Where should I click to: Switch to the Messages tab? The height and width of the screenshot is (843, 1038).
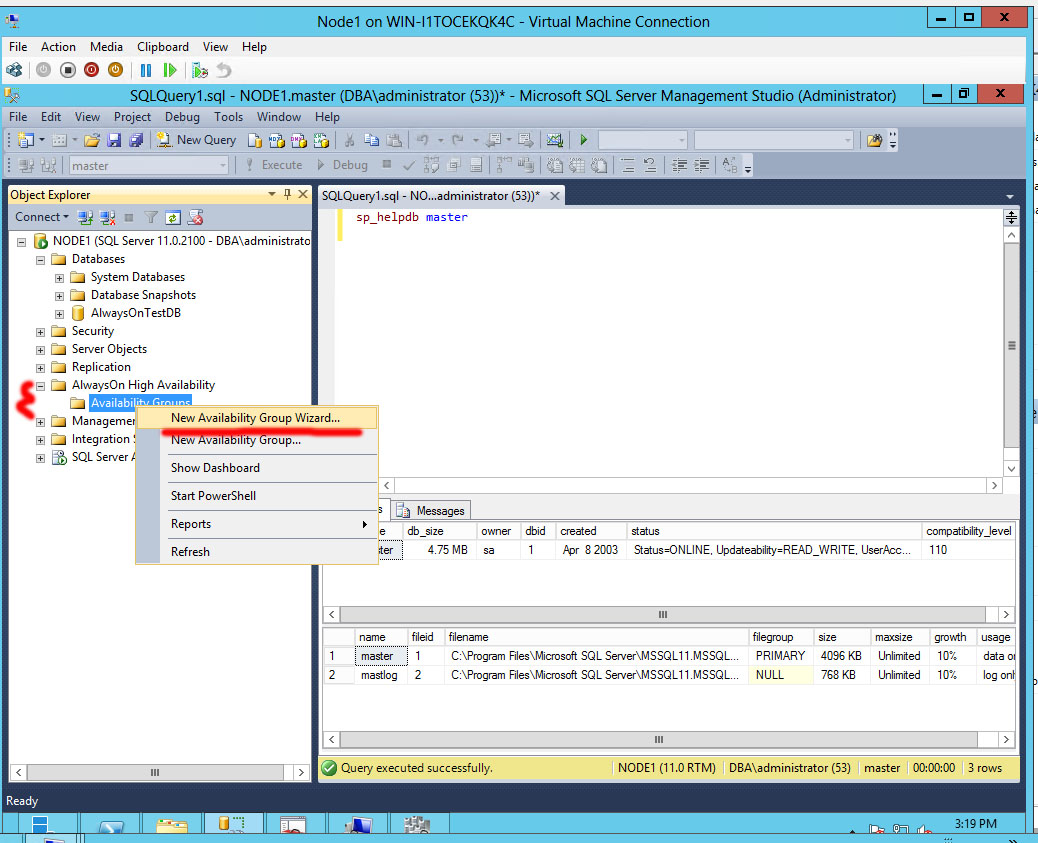point(430,510)
